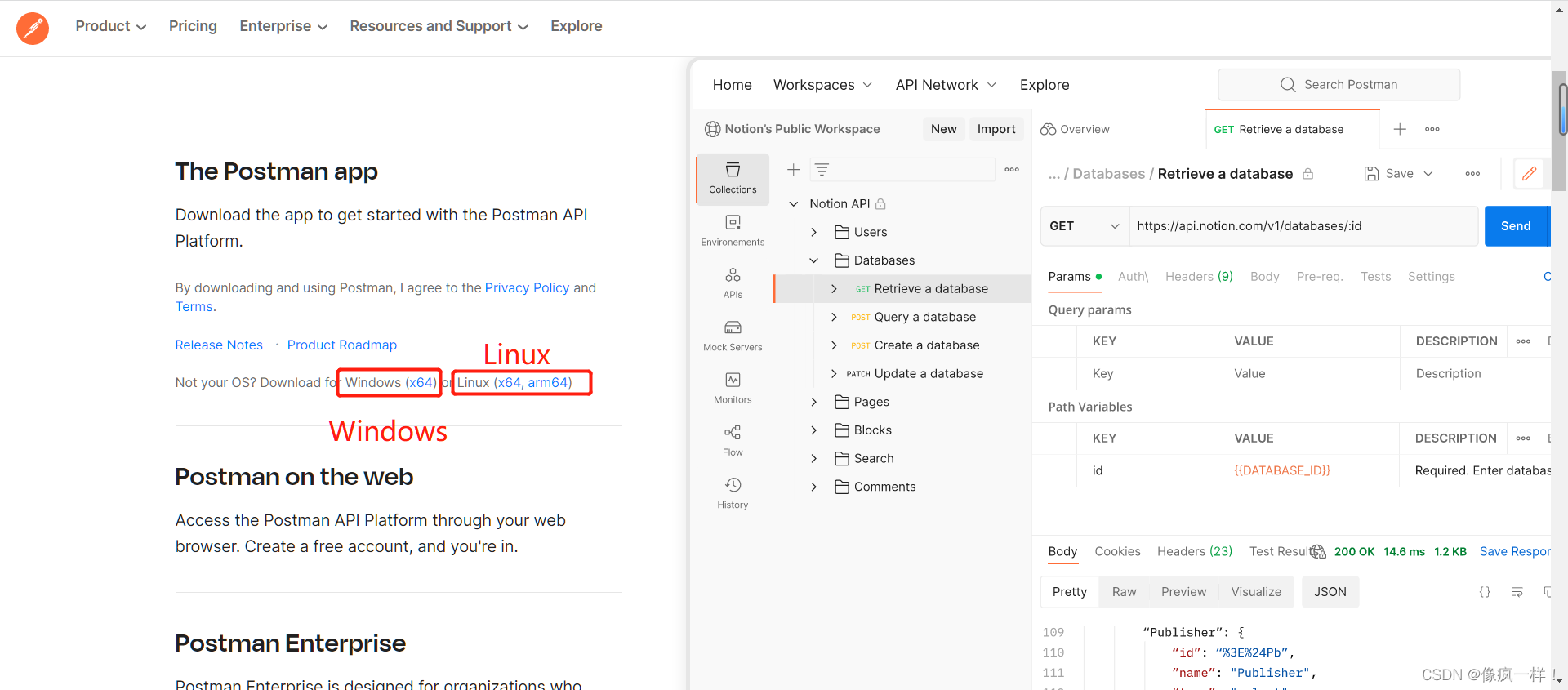The height and width of the screenshot is (690, 1568).
Task: Select the Retrieve a database request
Action: coord(902,289)
